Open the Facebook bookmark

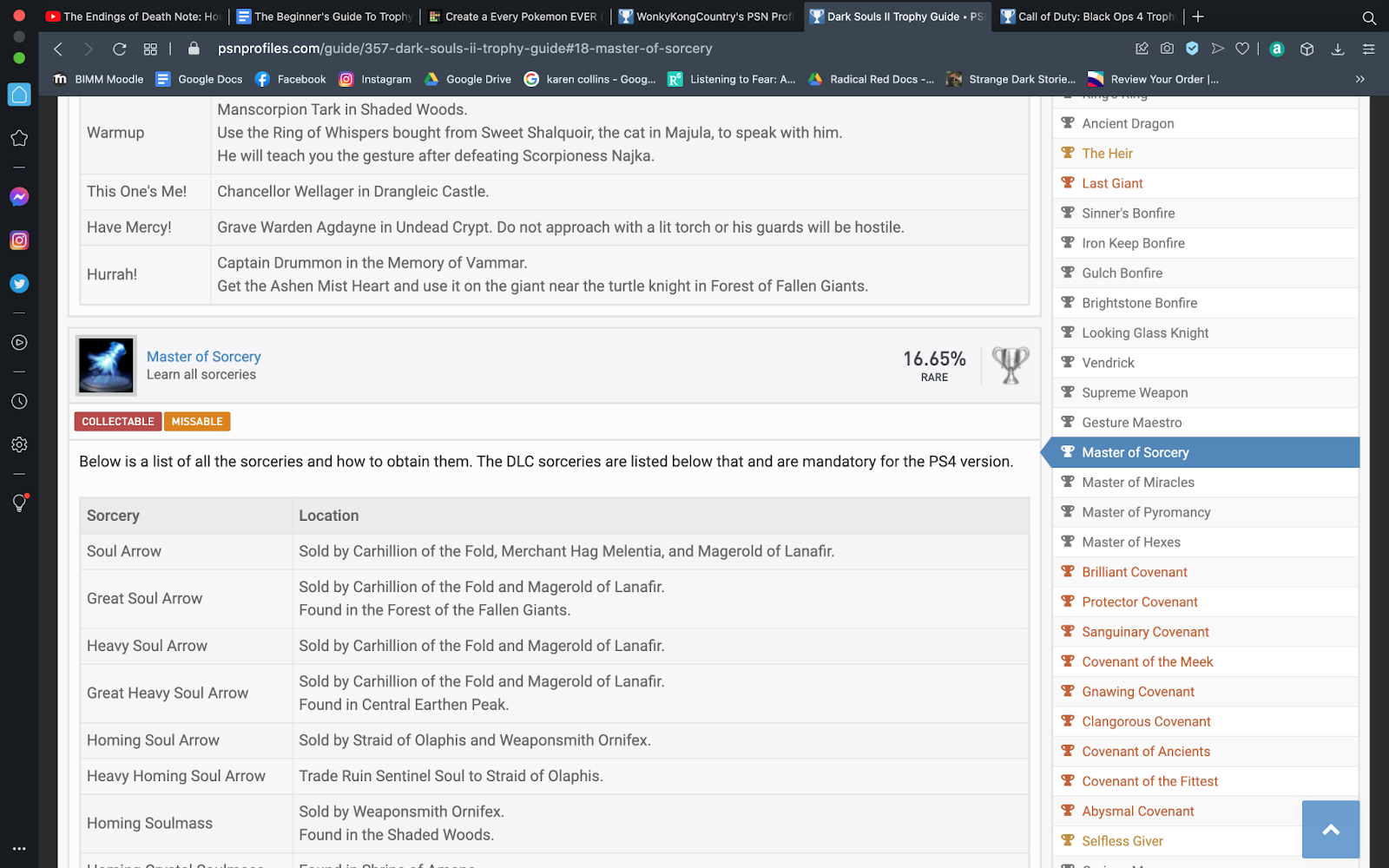290,79
